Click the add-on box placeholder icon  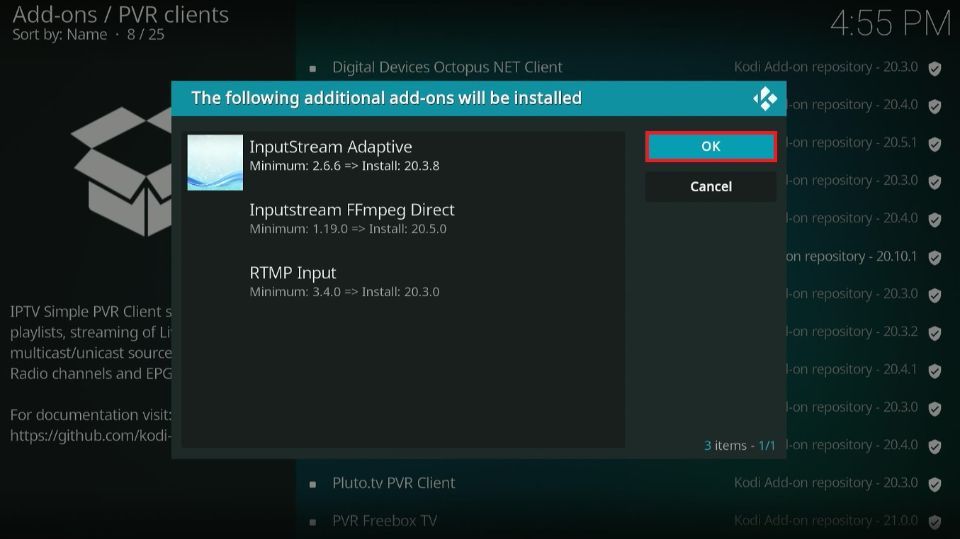click(121, 172)
